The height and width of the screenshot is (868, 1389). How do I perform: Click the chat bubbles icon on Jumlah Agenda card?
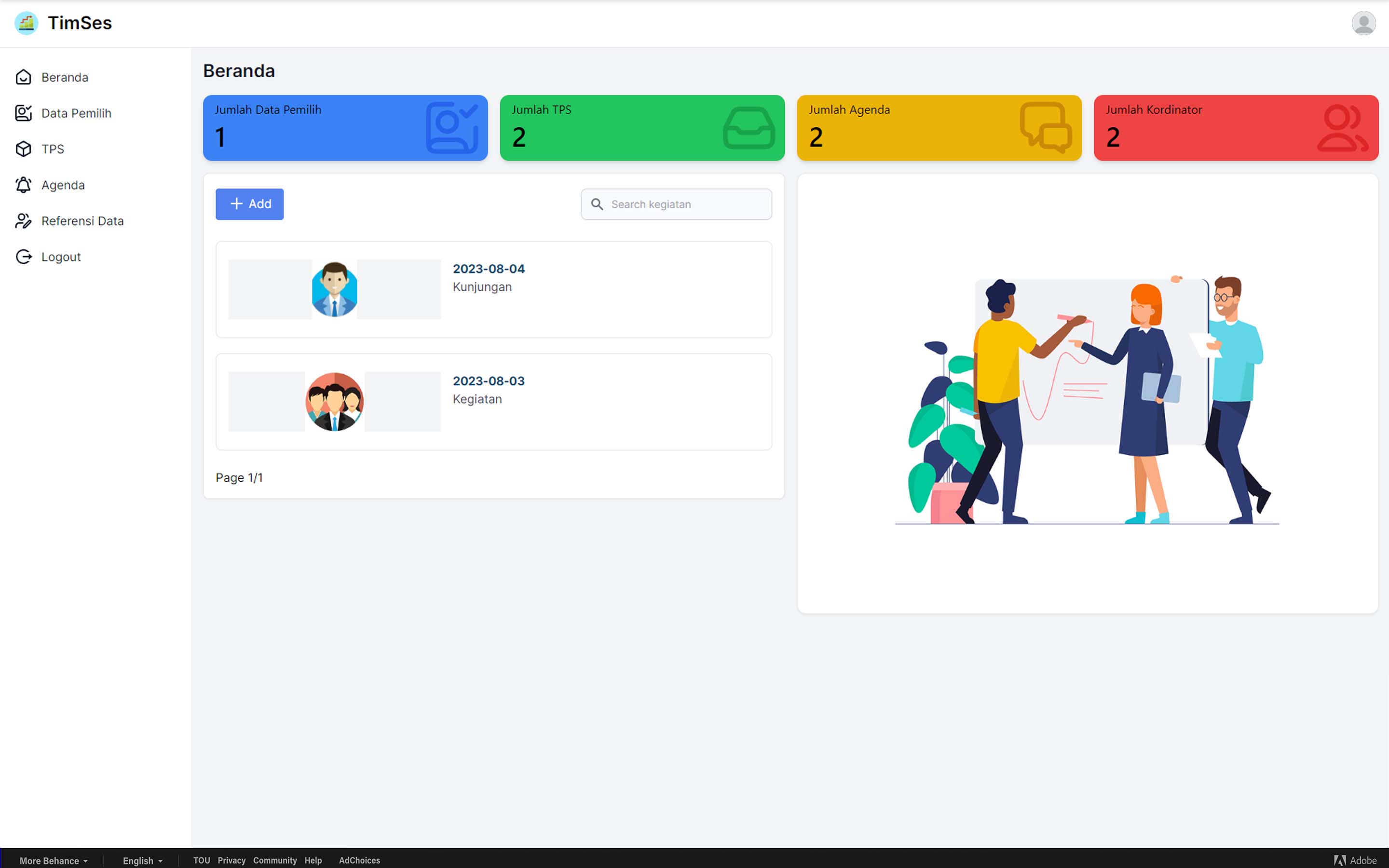pos(1045,128)
